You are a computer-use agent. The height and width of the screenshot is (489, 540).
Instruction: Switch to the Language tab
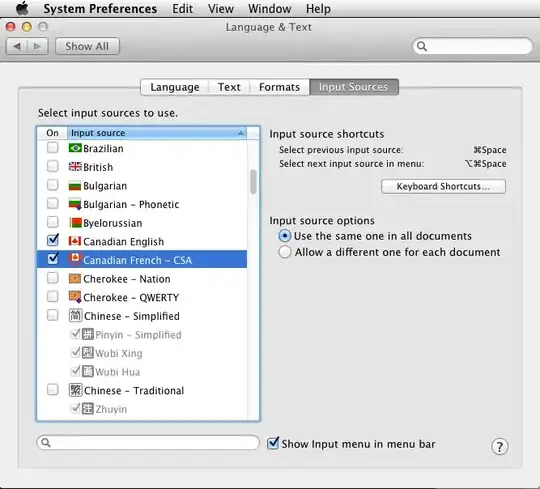tap(175, 87)
